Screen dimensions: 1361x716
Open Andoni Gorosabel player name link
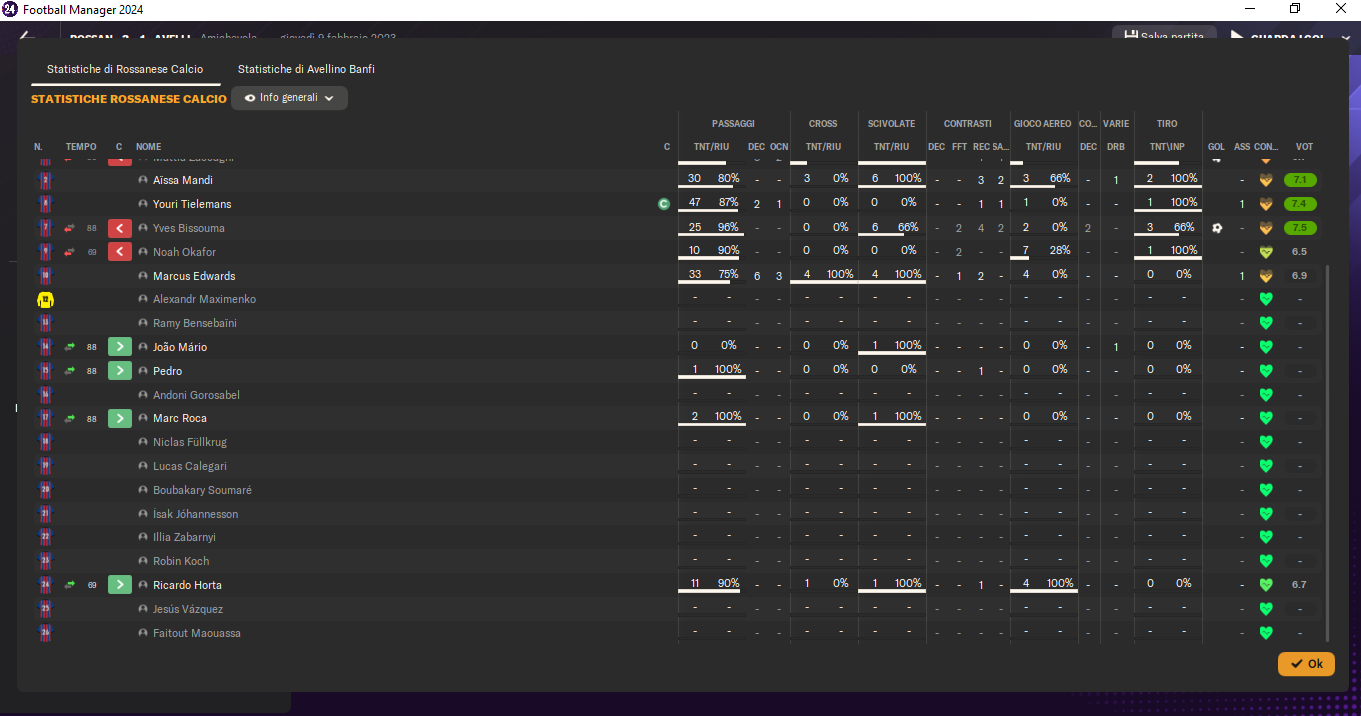(196, 395)
